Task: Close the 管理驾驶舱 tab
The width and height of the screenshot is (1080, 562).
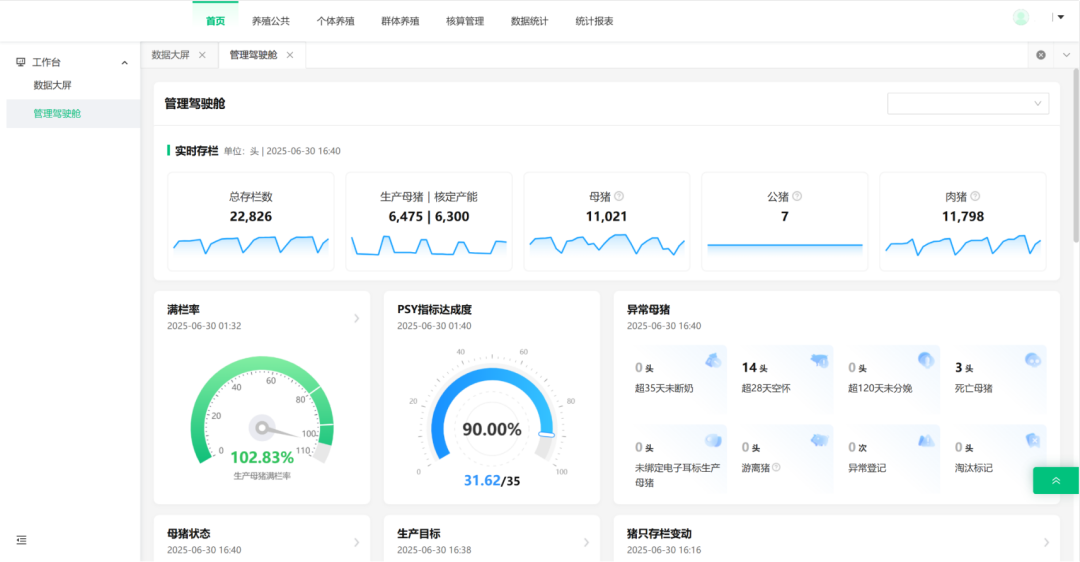Action: (290, 55)
